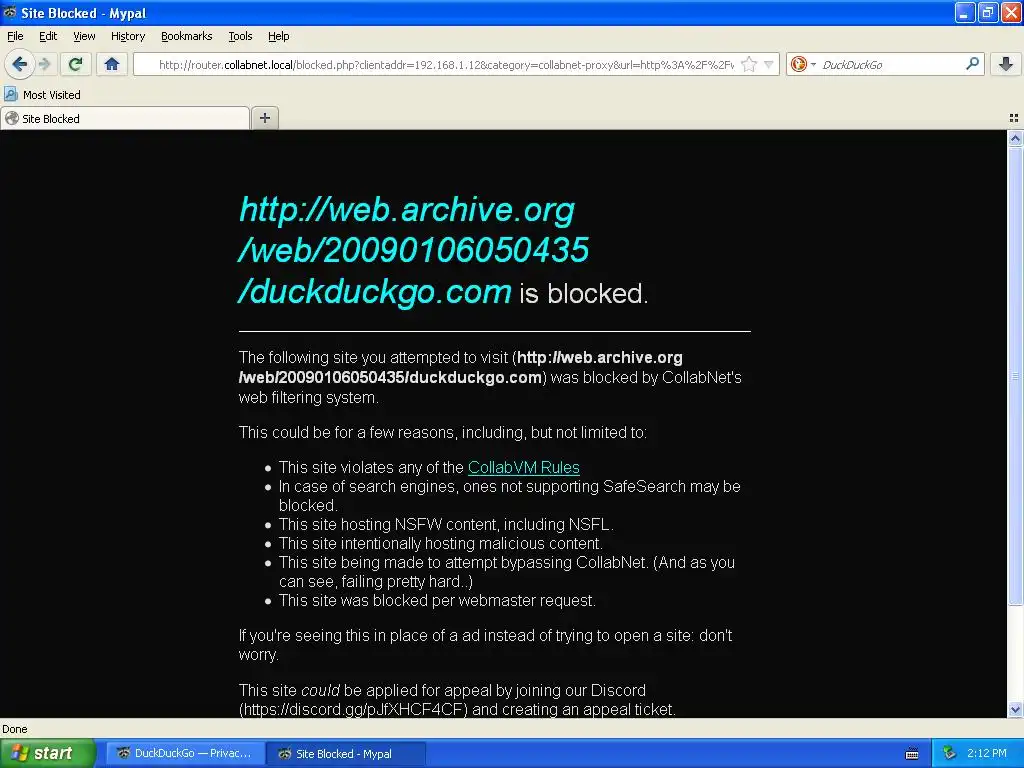This screenshot has height=768, width=1024.
Task: Go forward one page
Action: point(44,64)
